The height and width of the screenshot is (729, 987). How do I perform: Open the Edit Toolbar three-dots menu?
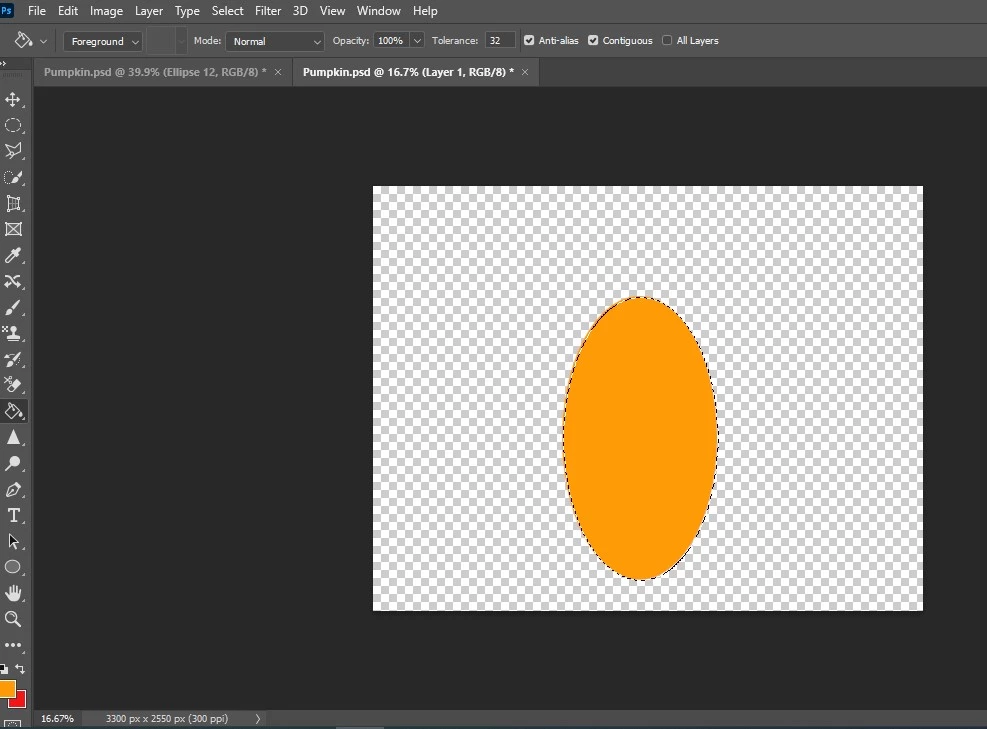coord(13,645)
